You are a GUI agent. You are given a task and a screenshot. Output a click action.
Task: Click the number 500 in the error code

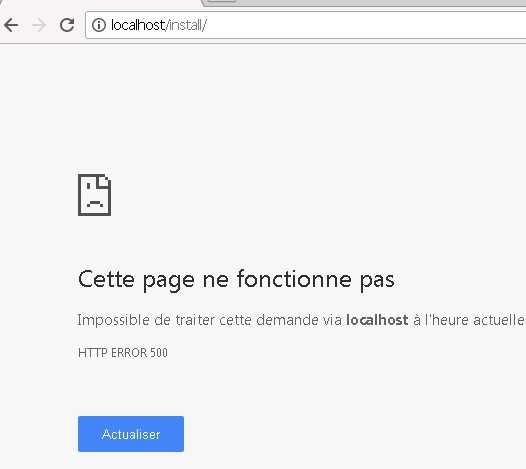click(x=159, y=353)
